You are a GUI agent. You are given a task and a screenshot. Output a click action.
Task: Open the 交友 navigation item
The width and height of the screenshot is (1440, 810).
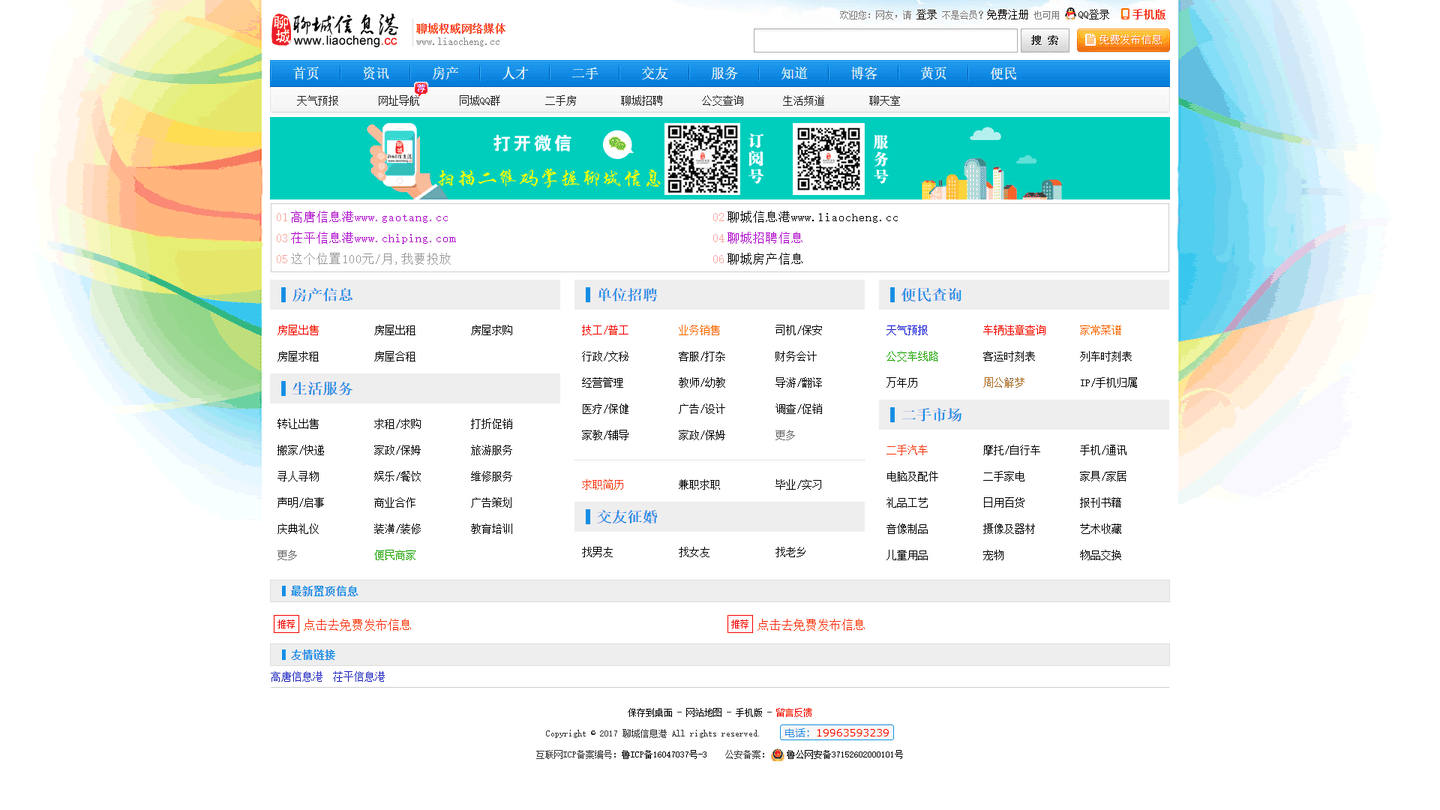point(655,74)
